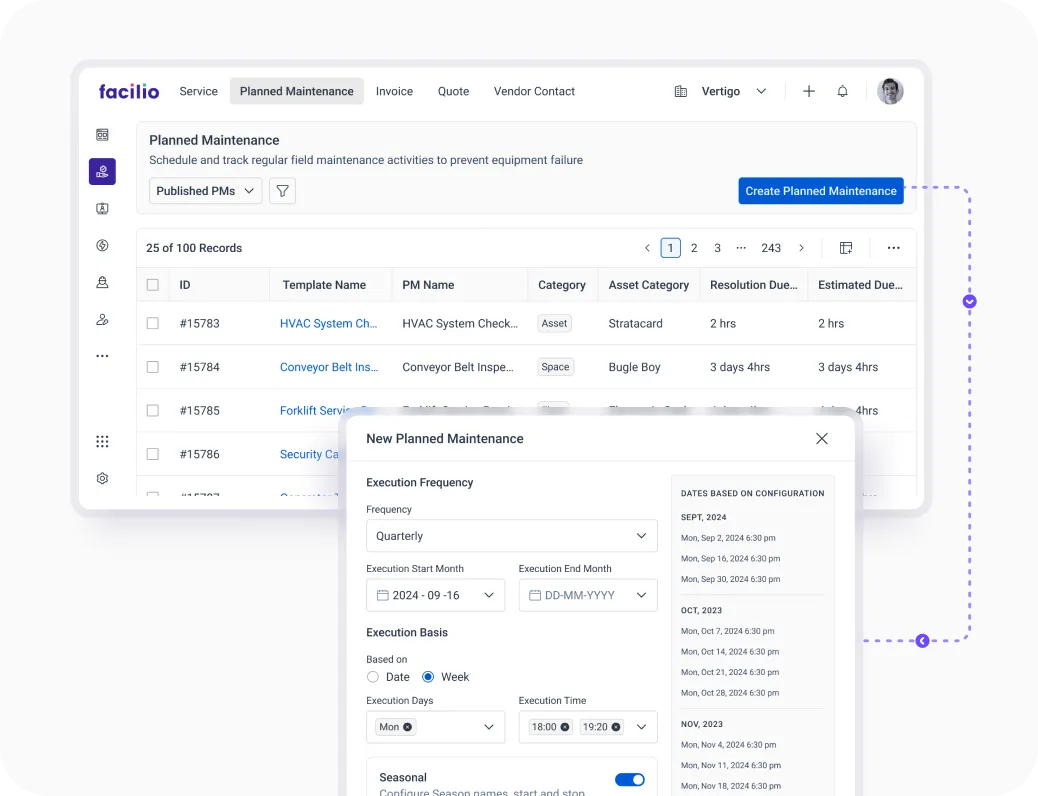Open the Conveyor Belt template link
The height and width of the screenshot is (796, 1038).
(x=328, y=367)
